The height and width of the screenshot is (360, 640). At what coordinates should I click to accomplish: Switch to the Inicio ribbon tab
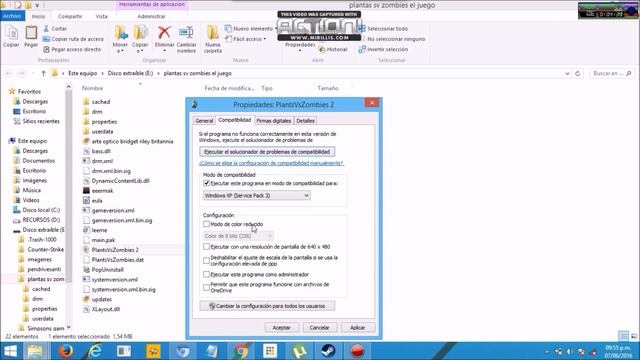[38, 16]
